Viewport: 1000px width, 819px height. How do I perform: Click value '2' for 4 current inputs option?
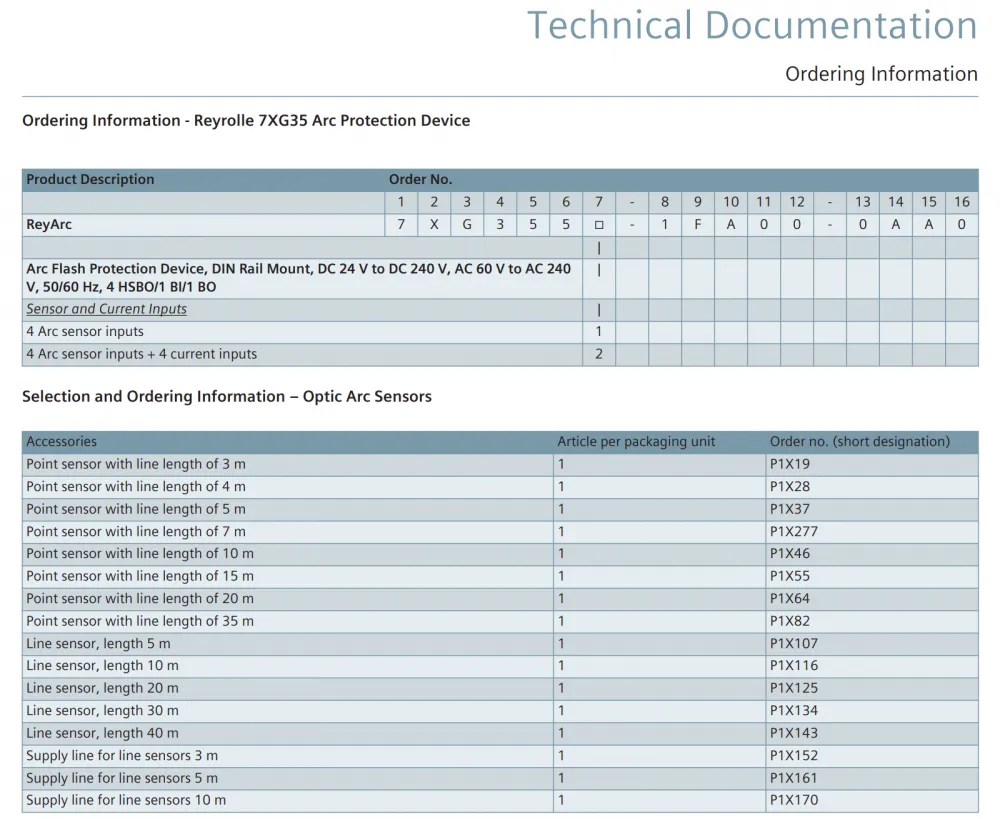(x=599, y=354)
